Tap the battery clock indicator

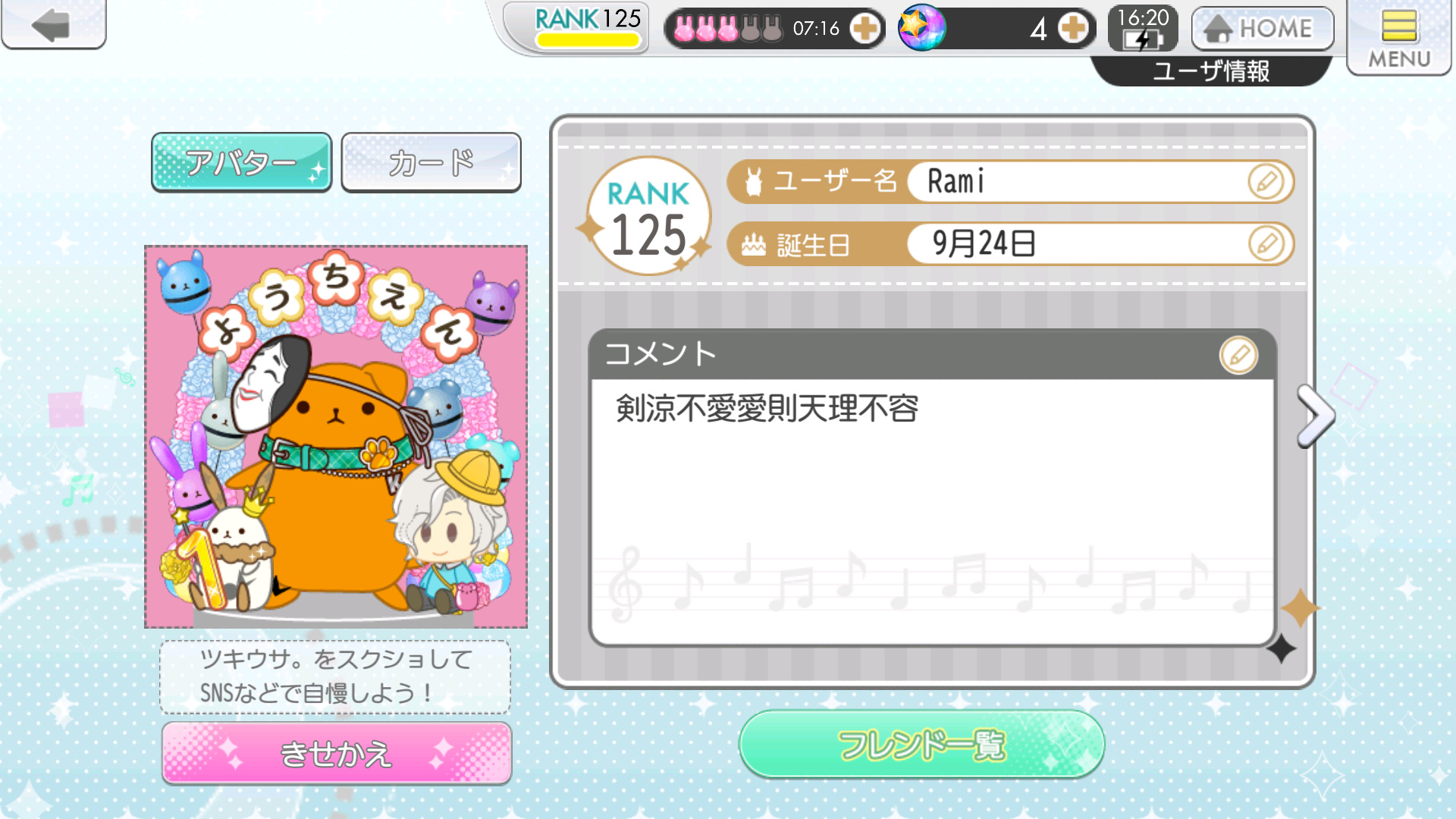[x=1143, y=29]
